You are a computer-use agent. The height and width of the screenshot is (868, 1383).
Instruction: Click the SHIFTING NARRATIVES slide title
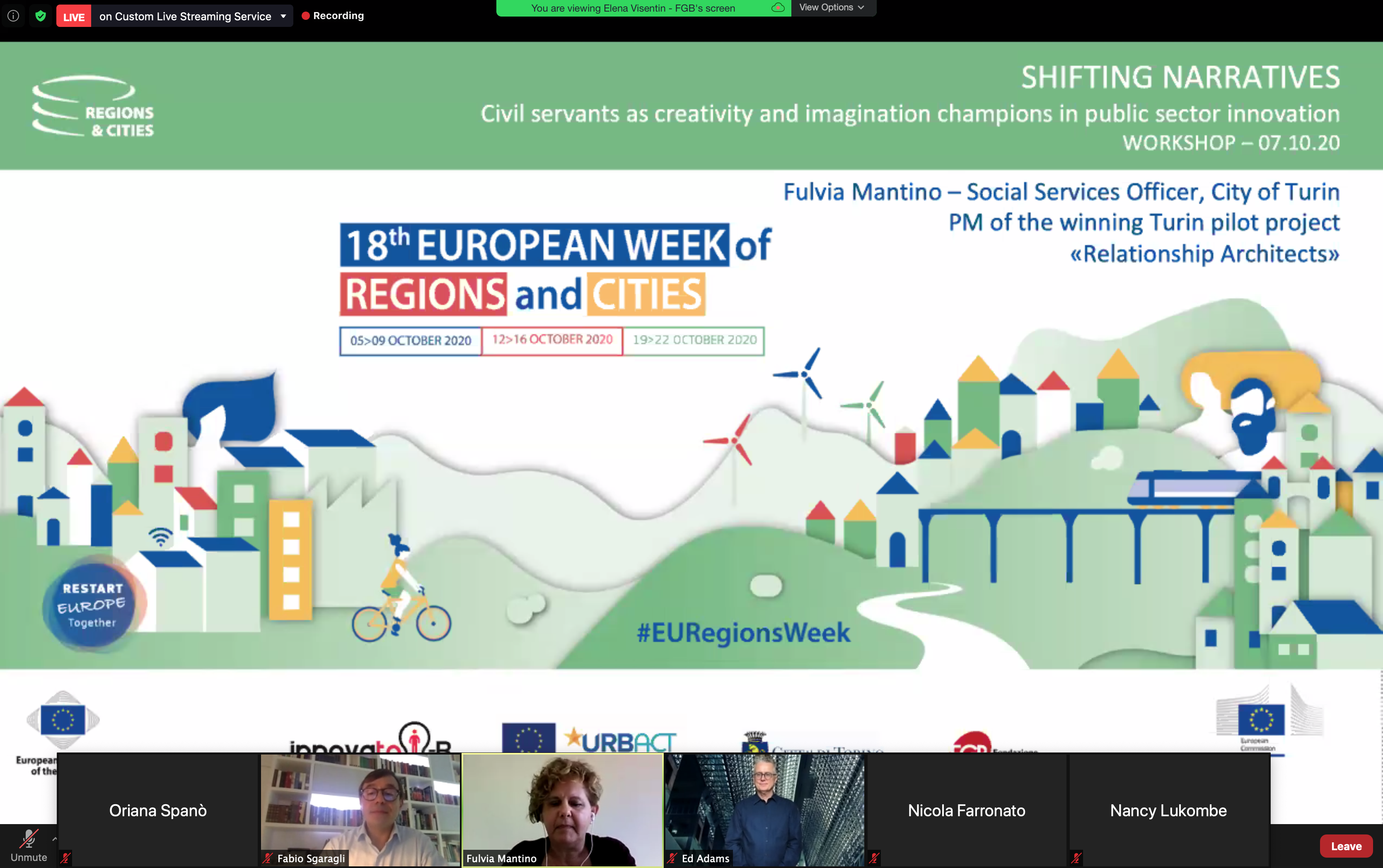(x=1180, y=77)
